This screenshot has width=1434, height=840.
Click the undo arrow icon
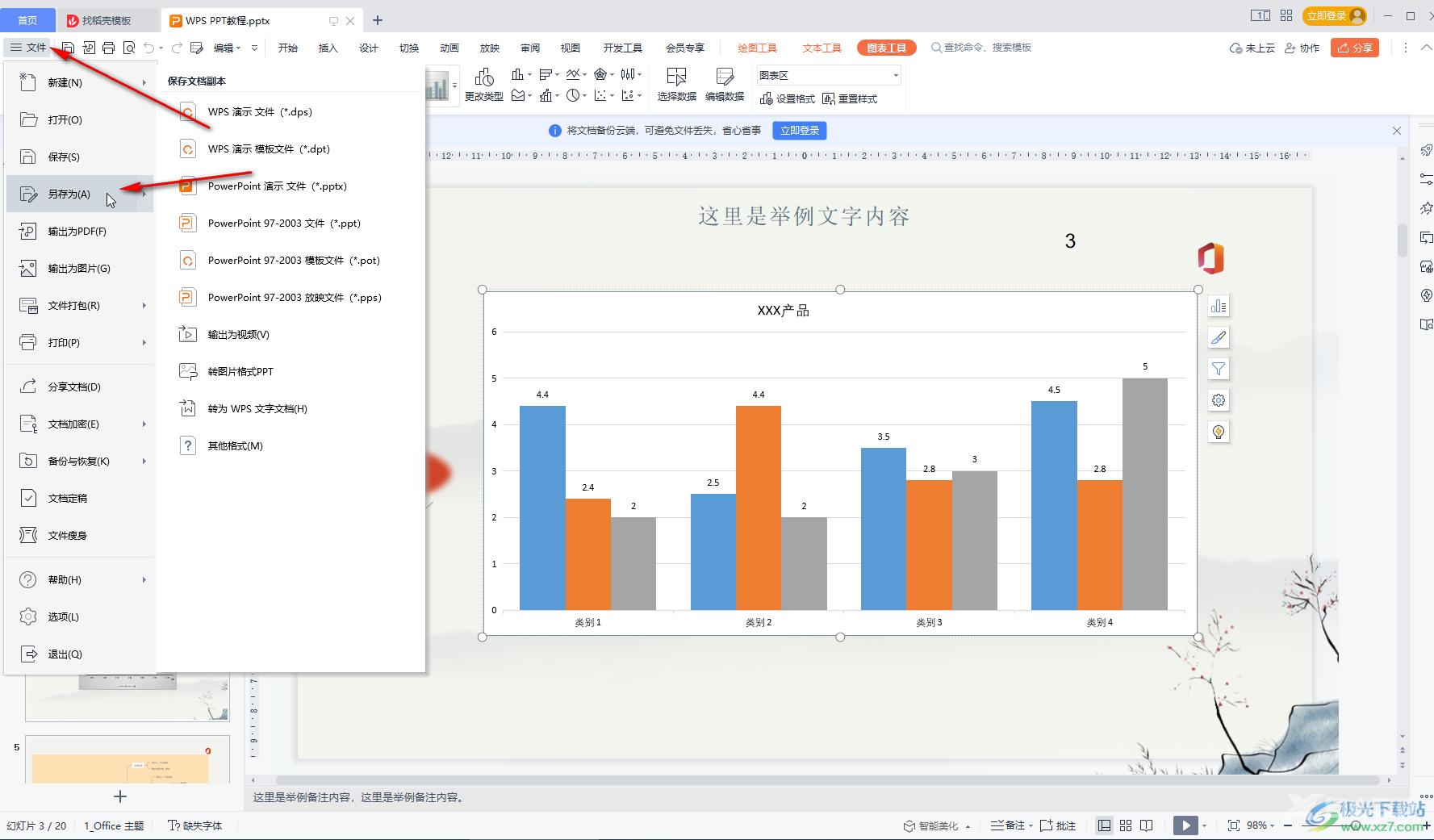tap(149, 48)
